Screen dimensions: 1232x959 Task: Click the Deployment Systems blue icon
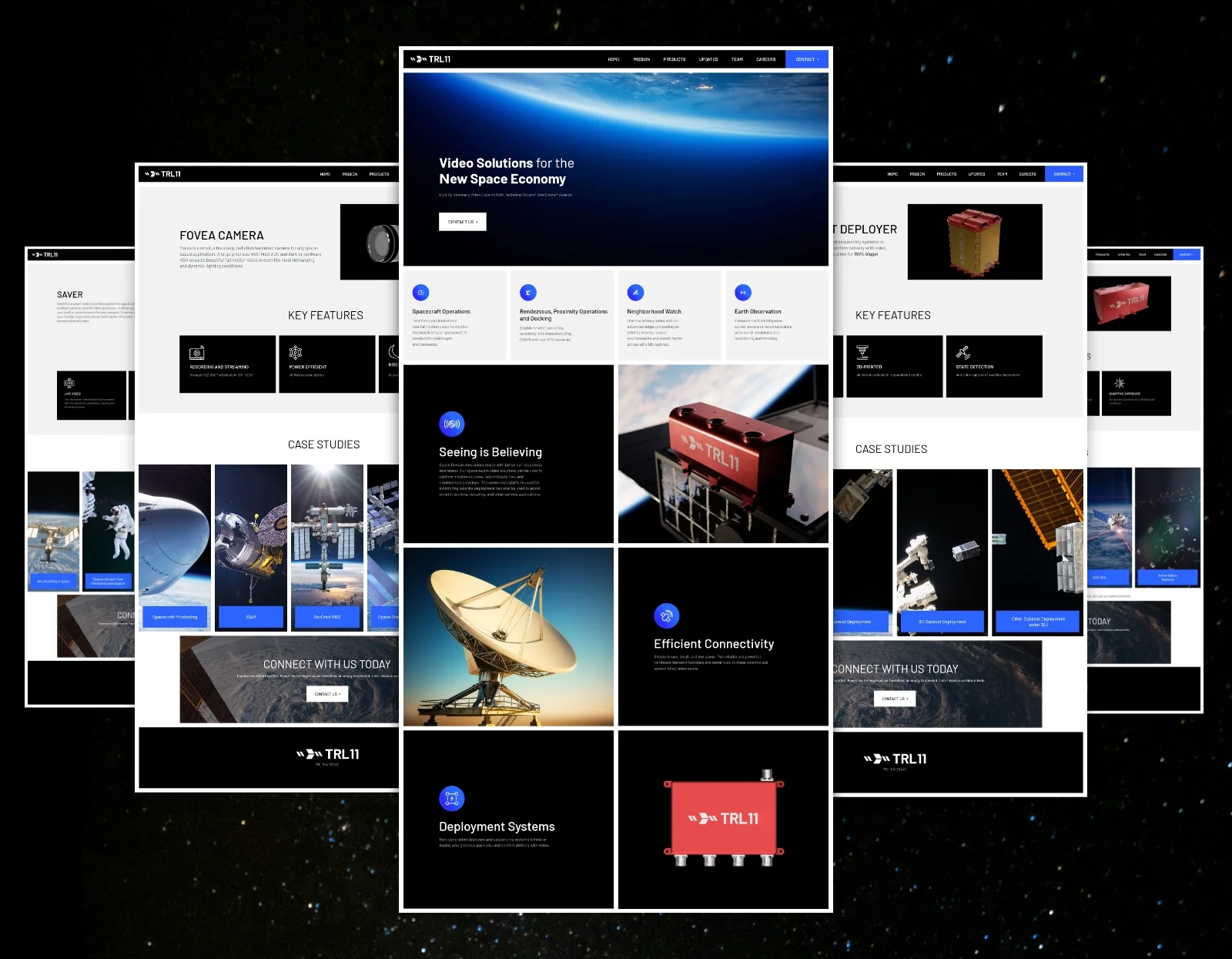click(x=452, y=798)
